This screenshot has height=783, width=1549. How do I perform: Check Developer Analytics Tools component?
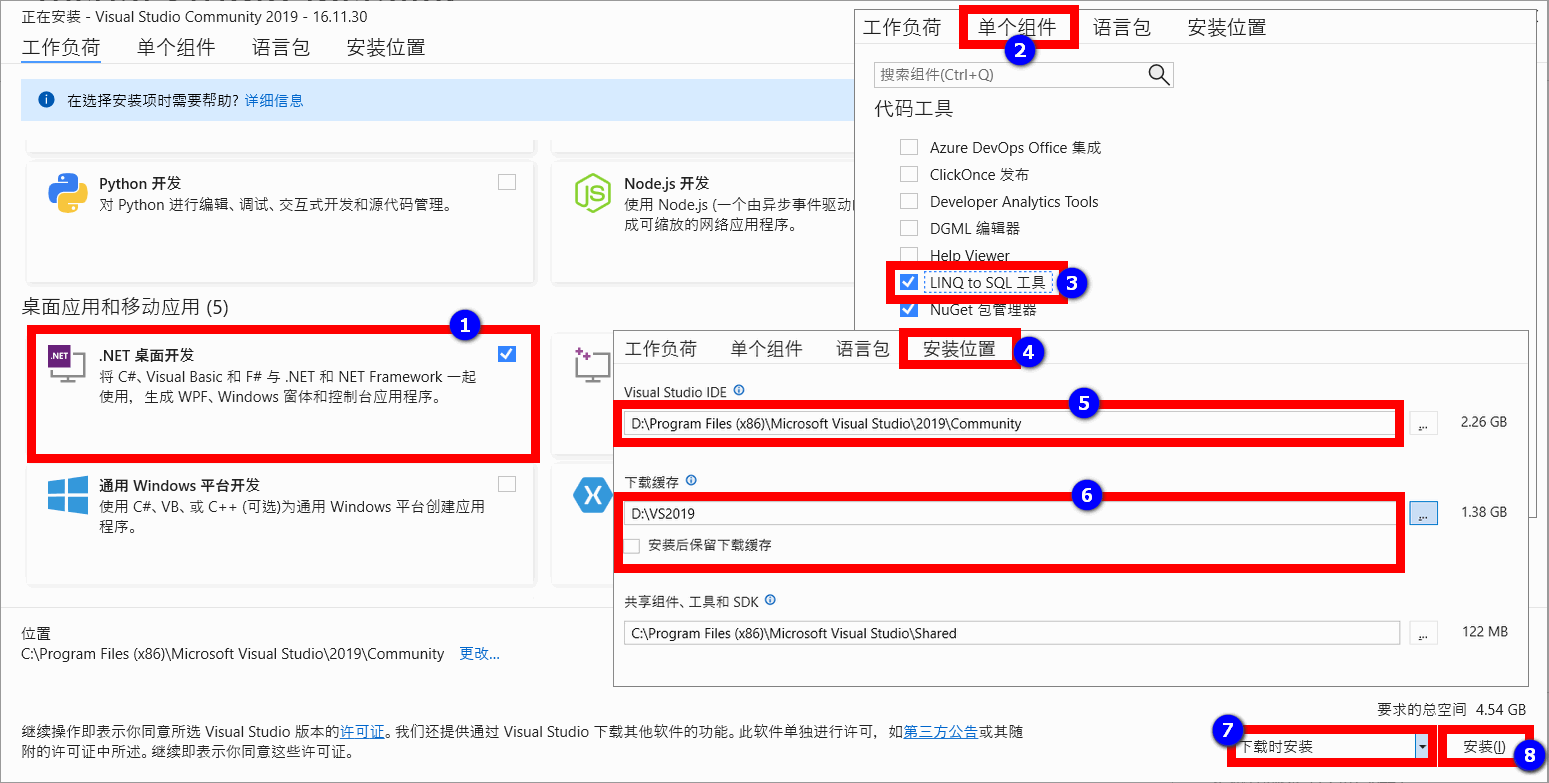point(909,201)
